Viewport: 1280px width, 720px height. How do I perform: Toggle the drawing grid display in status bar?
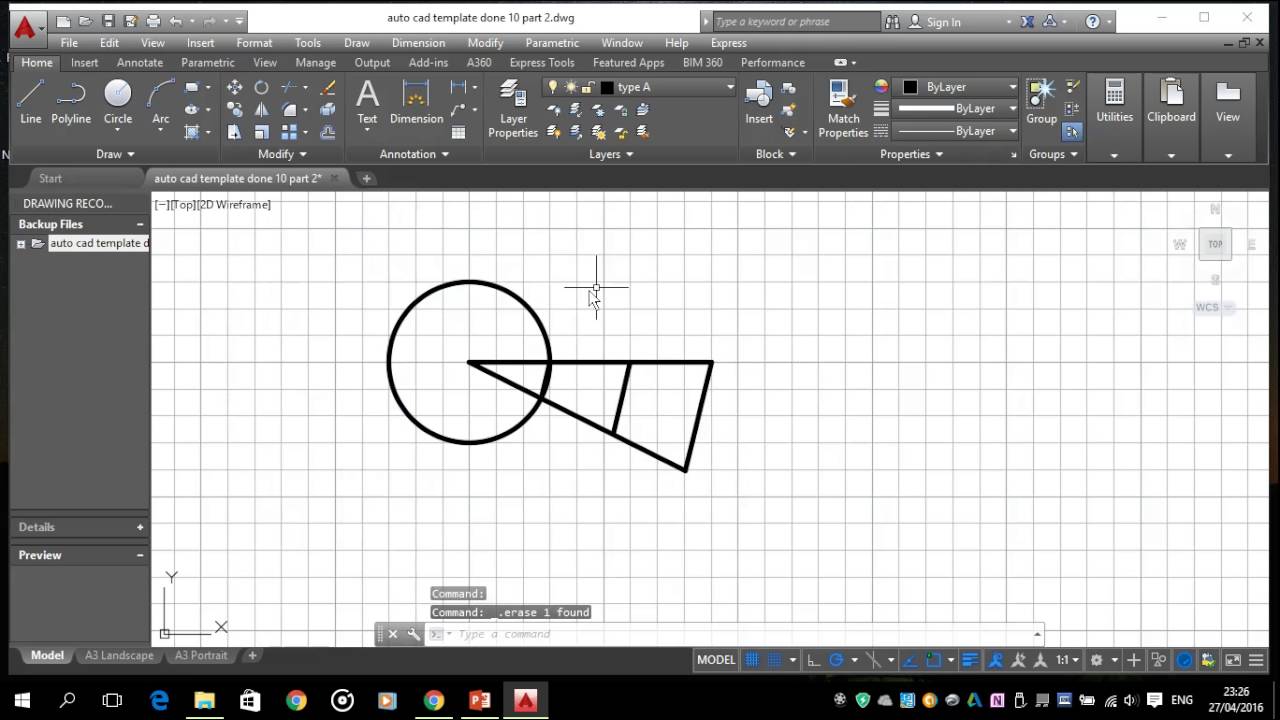[x=752, y=660]
